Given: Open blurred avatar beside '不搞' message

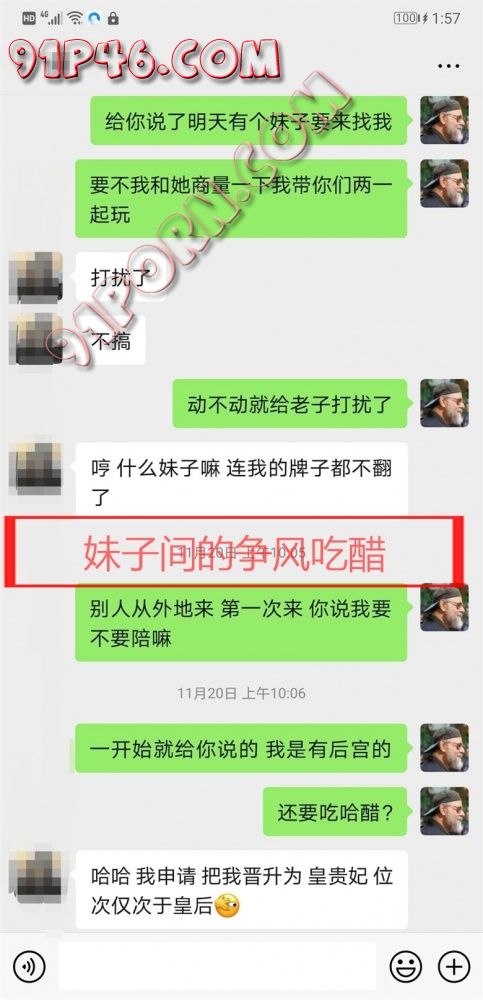Looking at the screenshot, I should click(36, 339).
